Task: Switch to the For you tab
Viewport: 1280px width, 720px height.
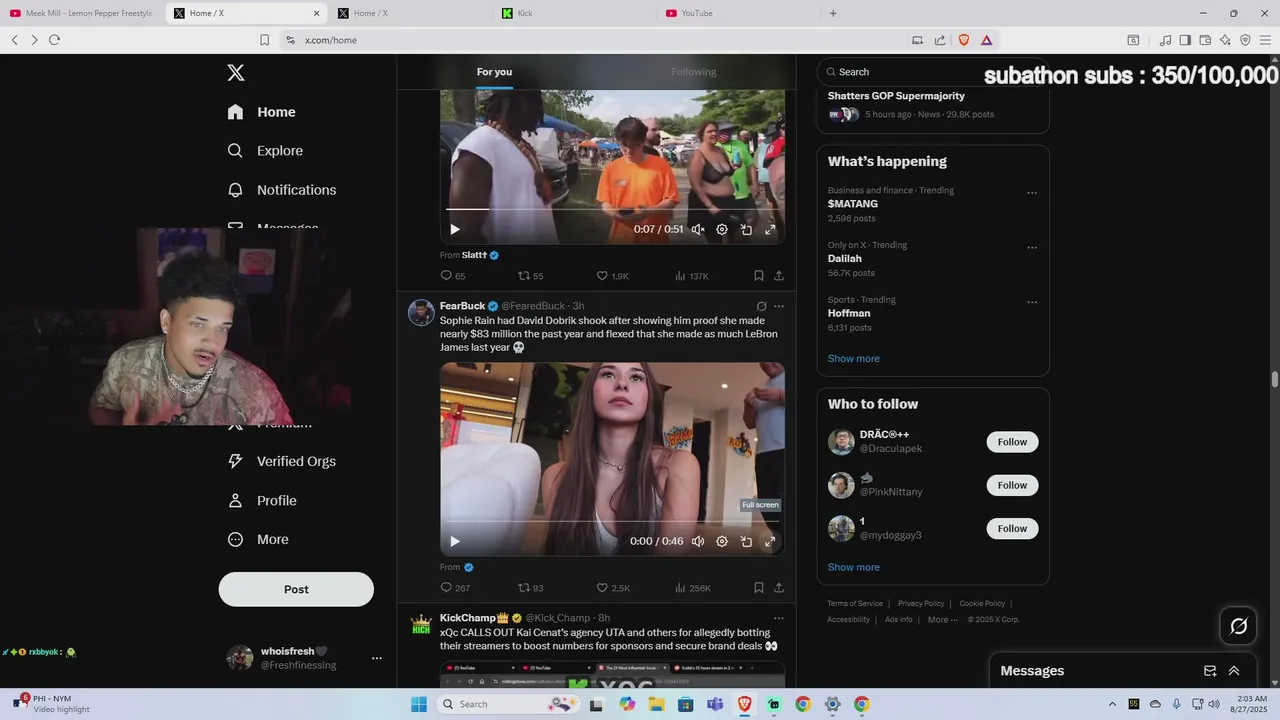Action: tap(494, 72)
